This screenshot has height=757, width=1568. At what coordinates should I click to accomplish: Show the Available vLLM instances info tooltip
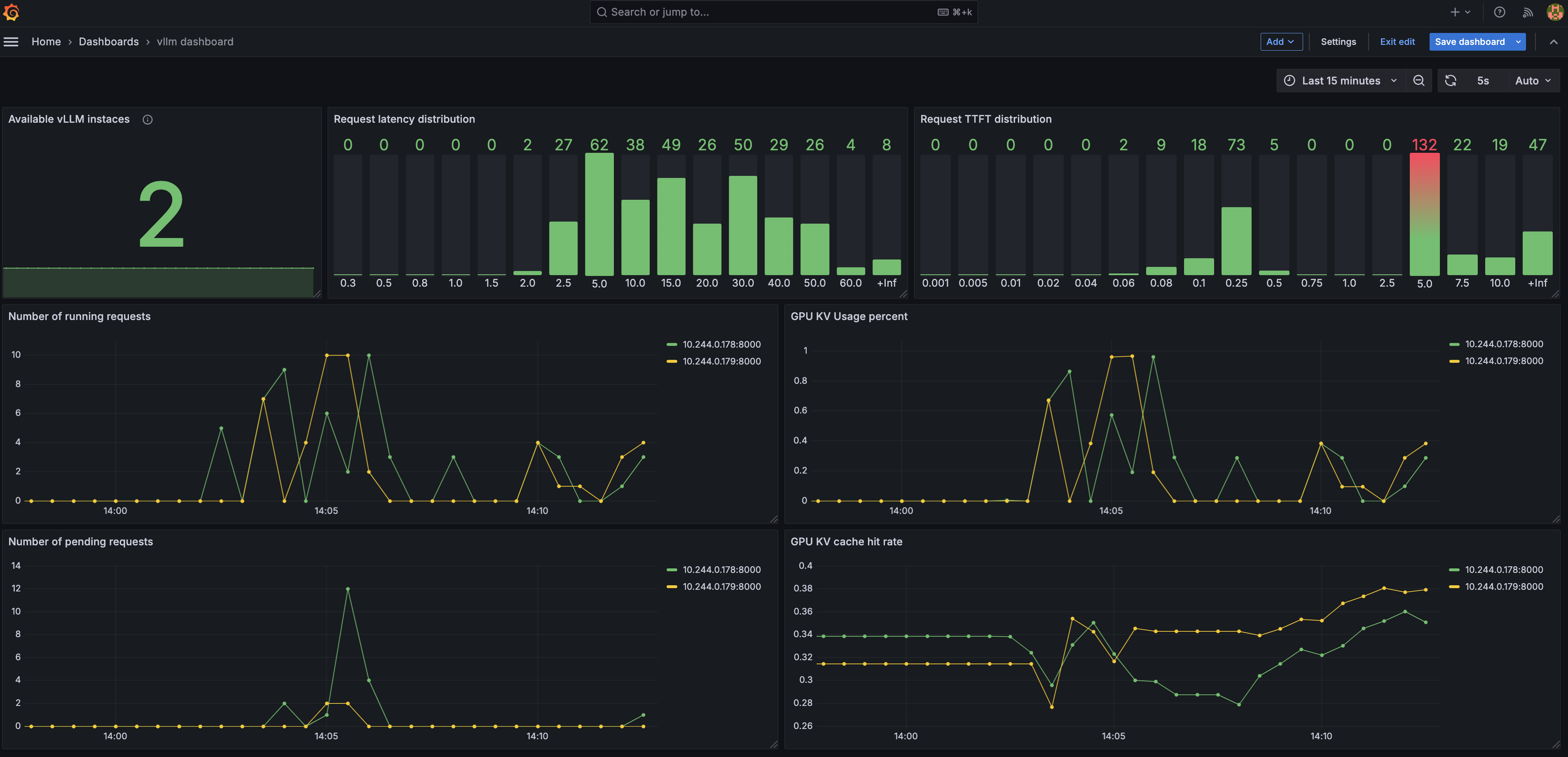[x=147, y=119]
